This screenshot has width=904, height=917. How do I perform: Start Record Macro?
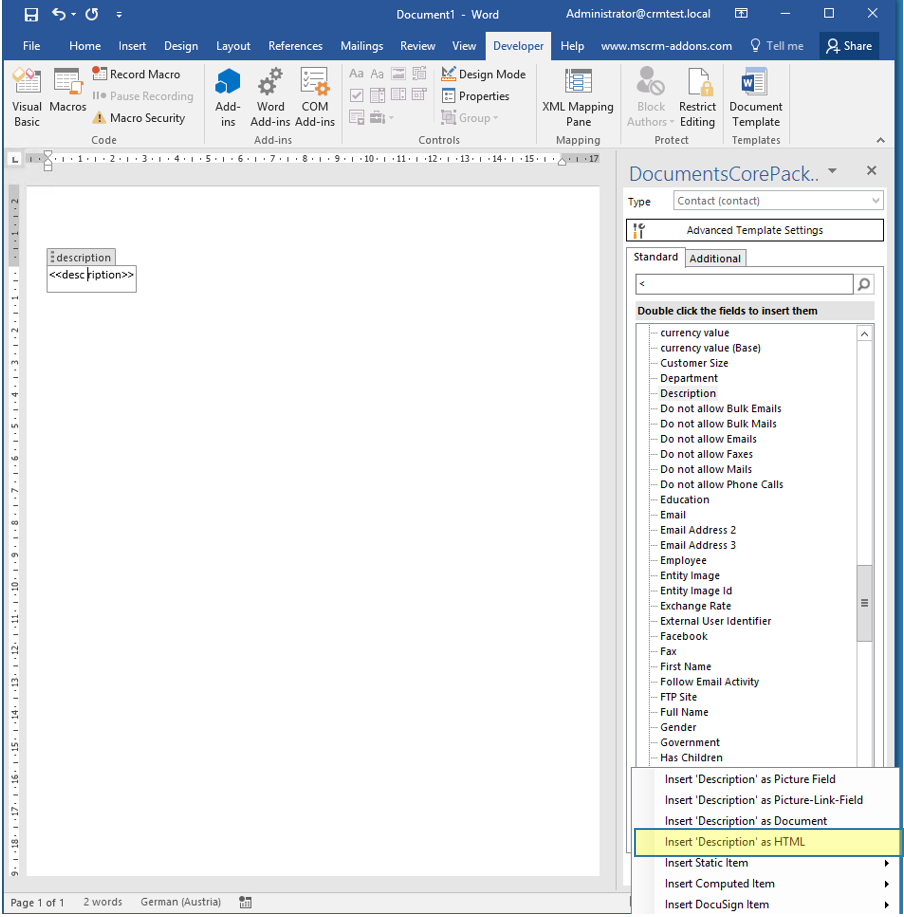click(x=136, y=74)
